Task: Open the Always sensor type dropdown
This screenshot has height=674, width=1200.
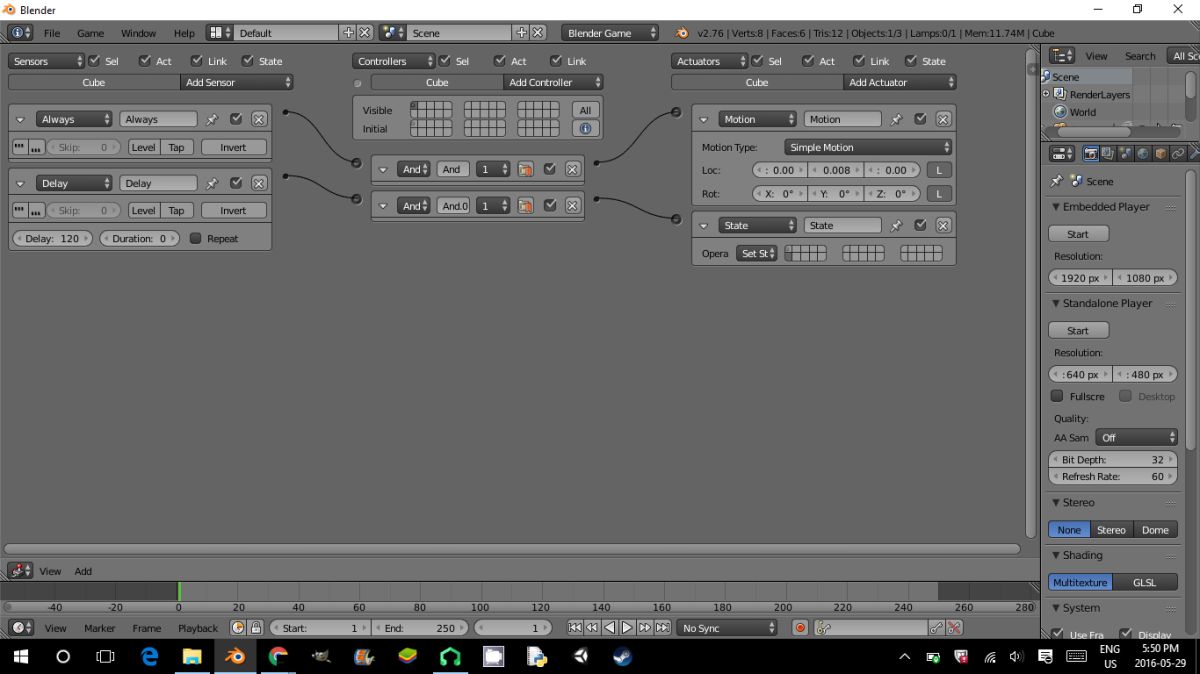Action: click(x=75, y=119)
